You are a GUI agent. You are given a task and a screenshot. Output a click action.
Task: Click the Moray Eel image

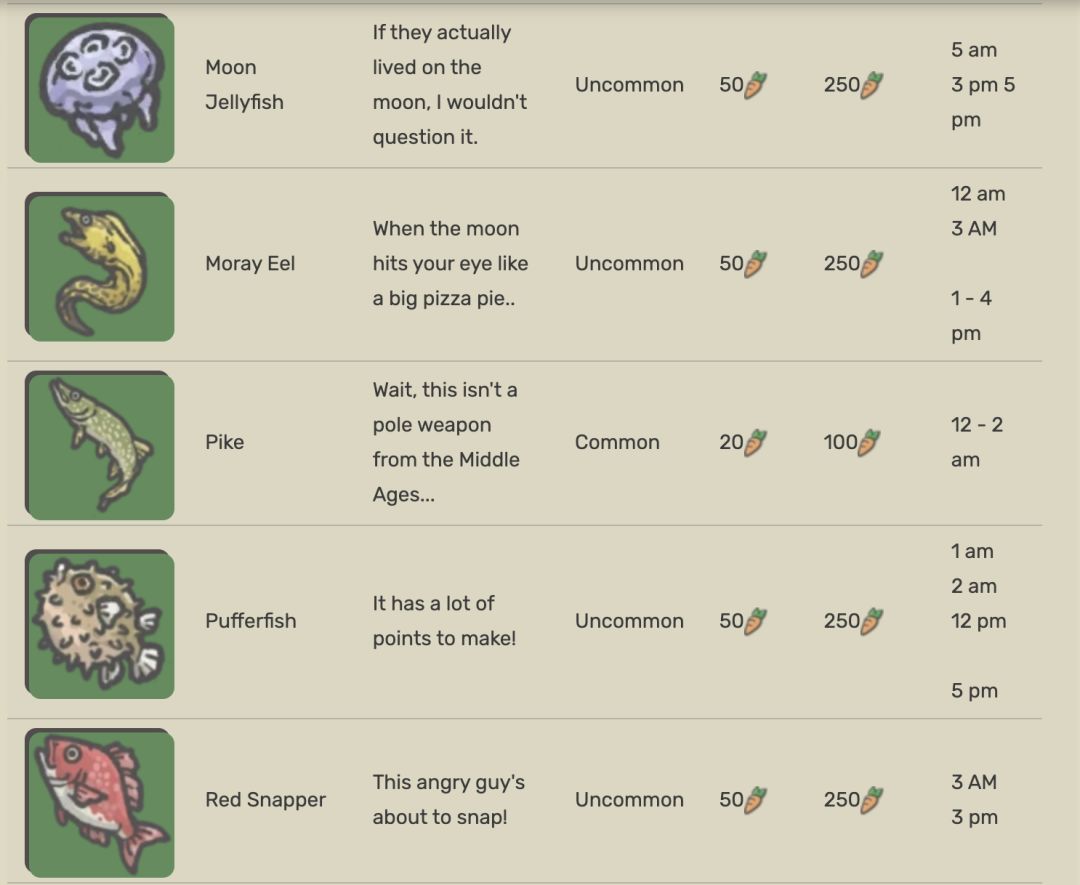click(99, 267)
